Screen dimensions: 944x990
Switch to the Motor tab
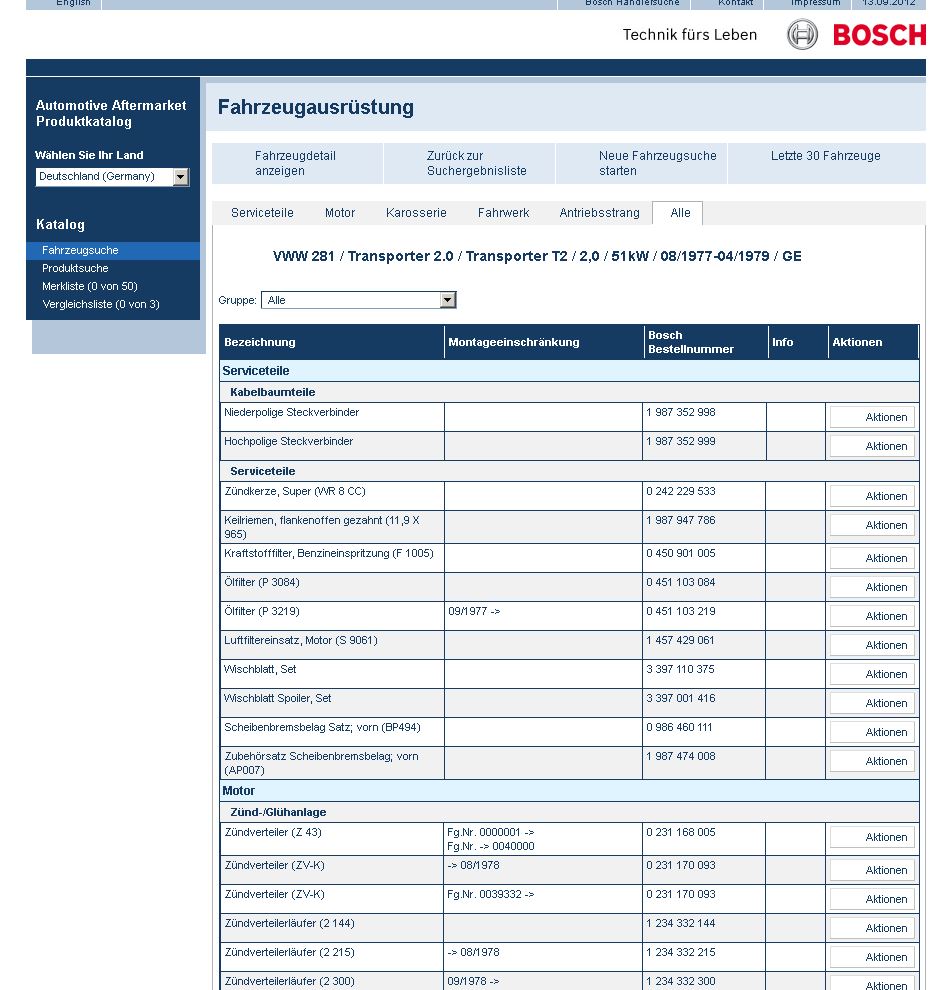[340, 213]
